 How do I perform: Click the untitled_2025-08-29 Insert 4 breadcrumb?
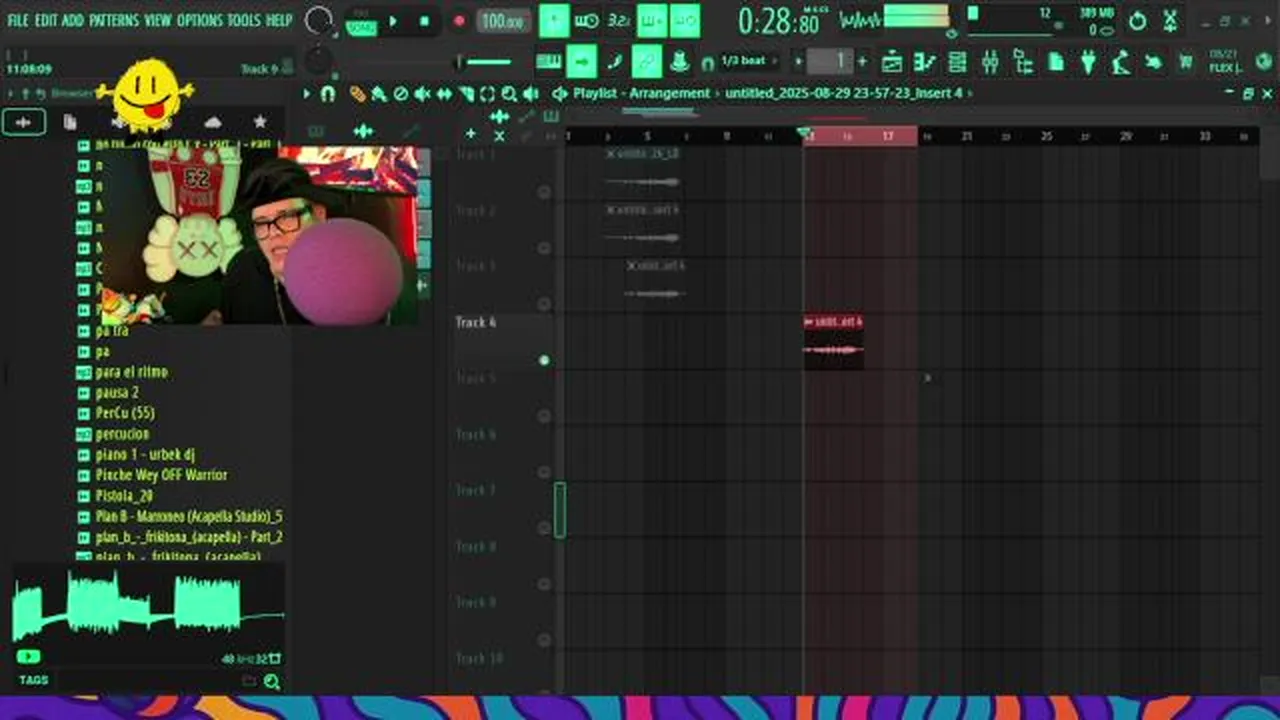[x=844, y=93]
